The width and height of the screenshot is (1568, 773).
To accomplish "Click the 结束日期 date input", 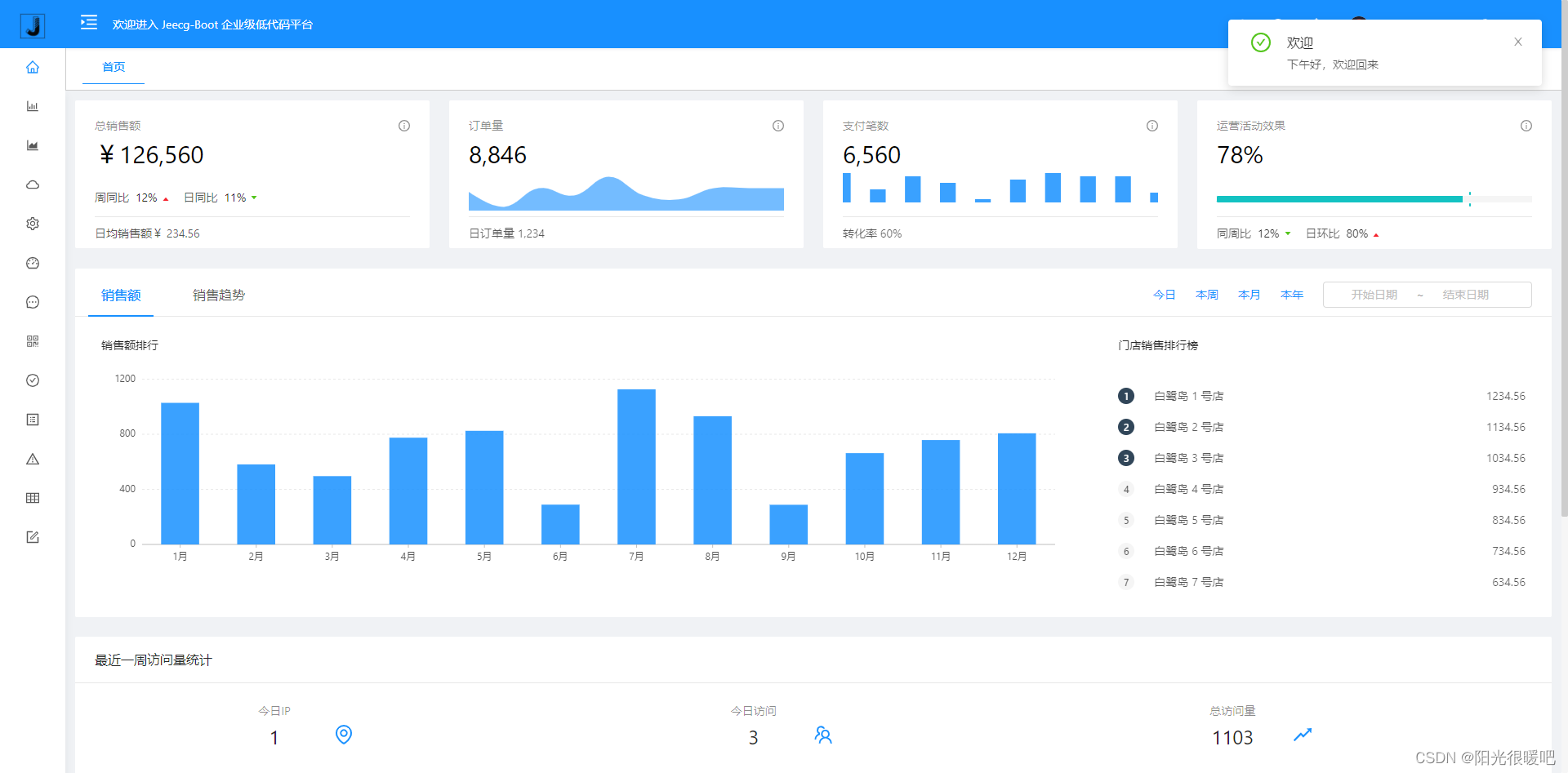I will coord(1466,295).
